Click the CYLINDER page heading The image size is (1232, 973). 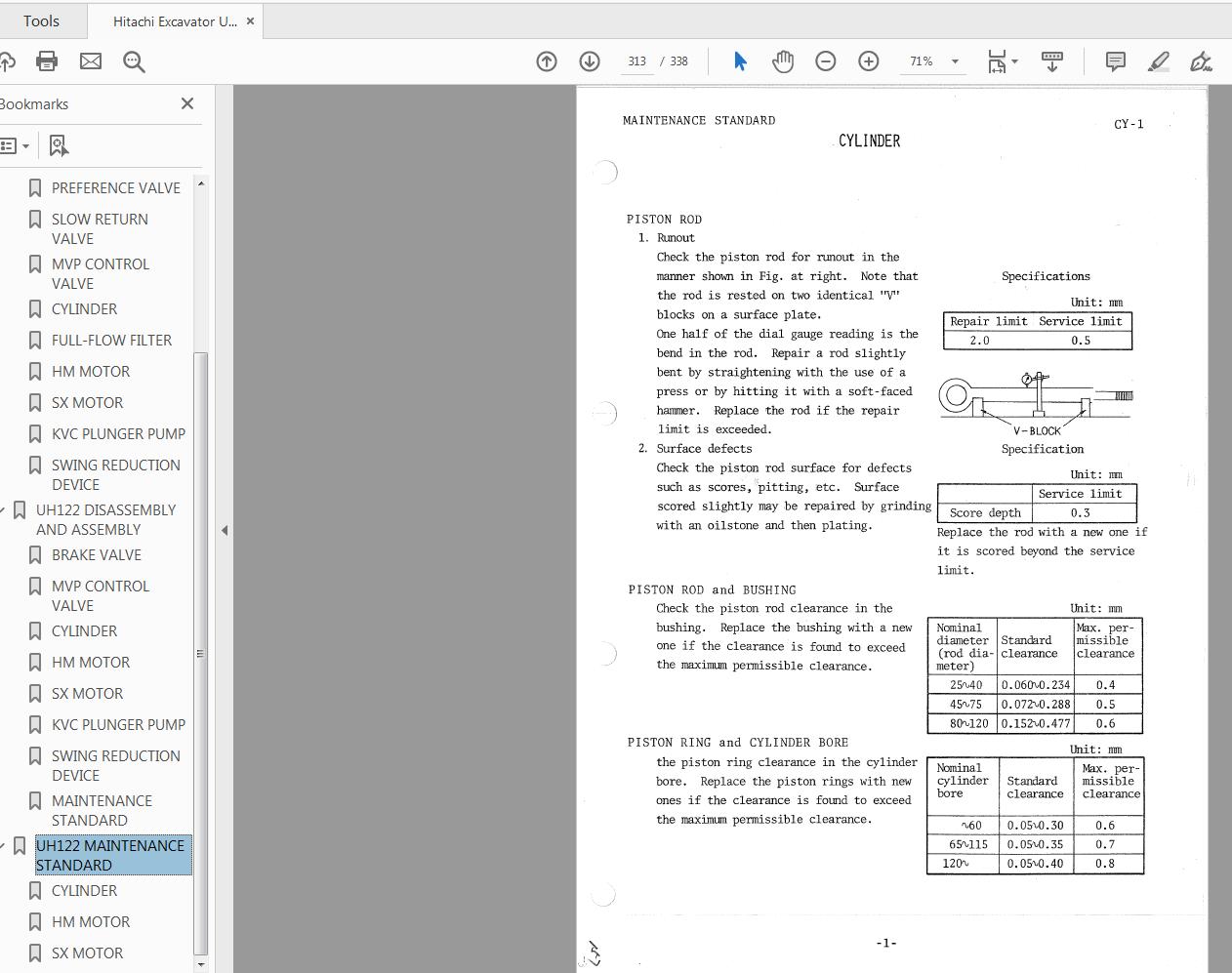(x=869, y=141)
